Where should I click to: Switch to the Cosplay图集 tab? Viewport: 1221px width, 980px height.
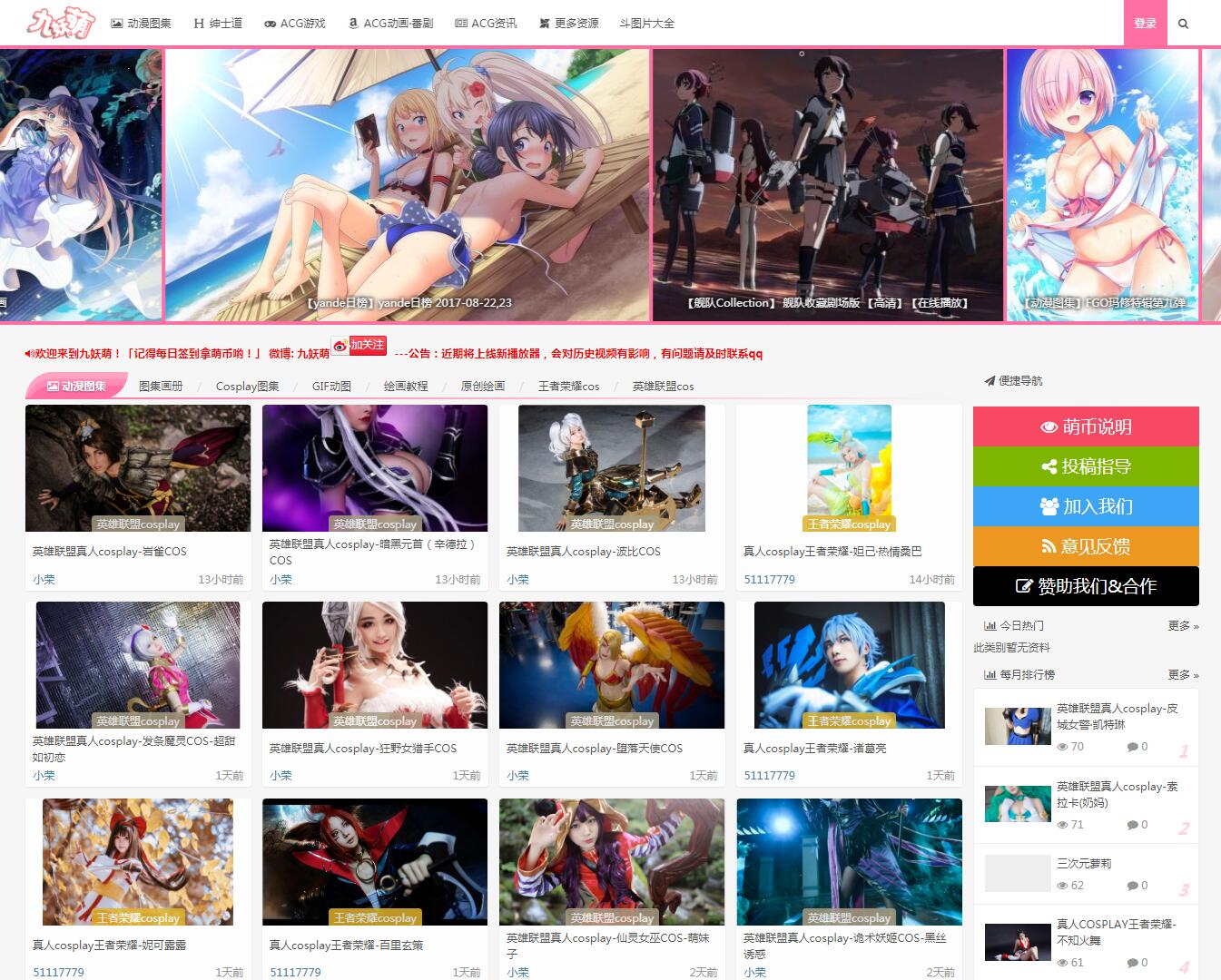[248, 387]
